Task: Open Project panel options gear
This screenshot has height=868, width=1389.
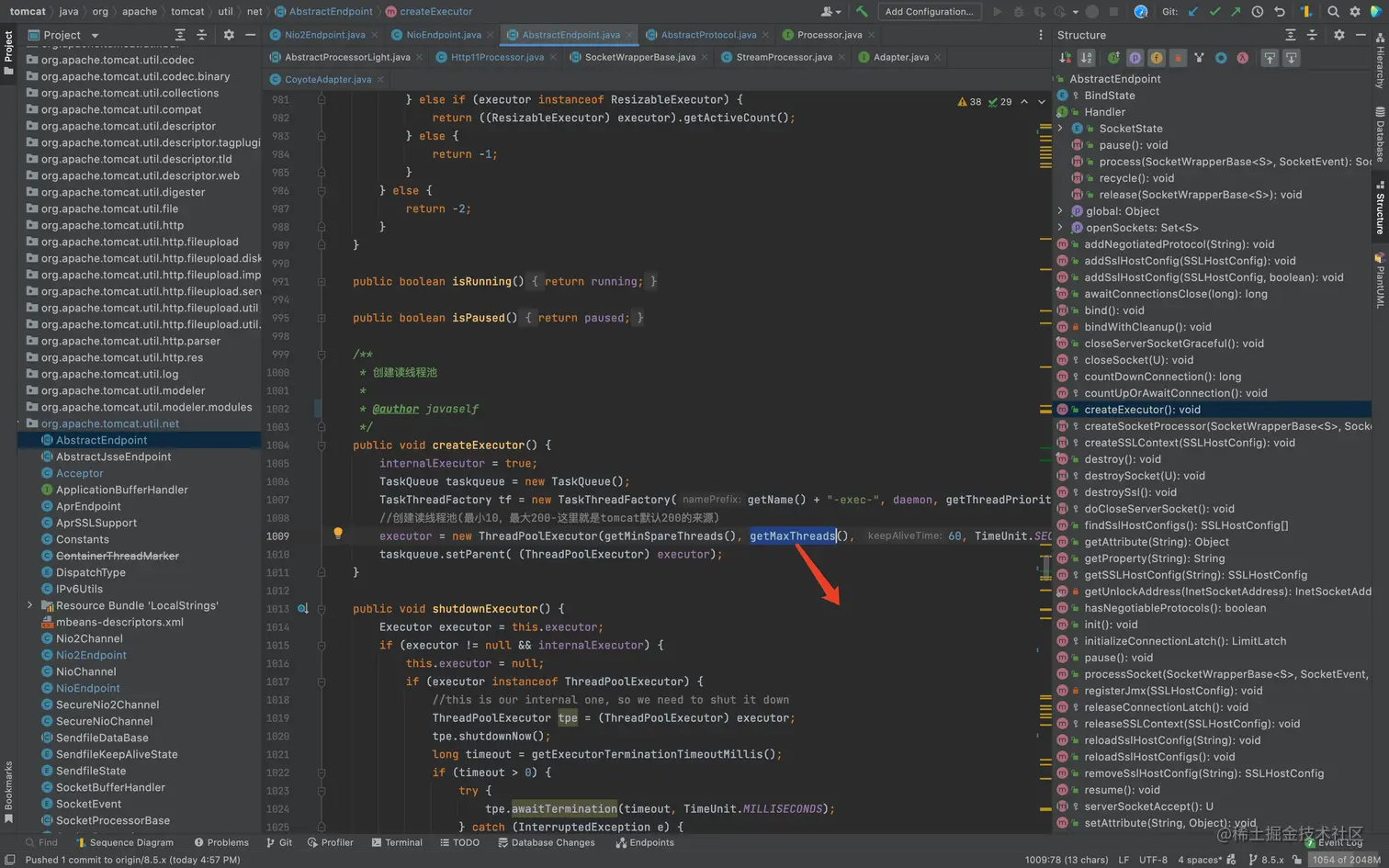Action: (229, 35)
